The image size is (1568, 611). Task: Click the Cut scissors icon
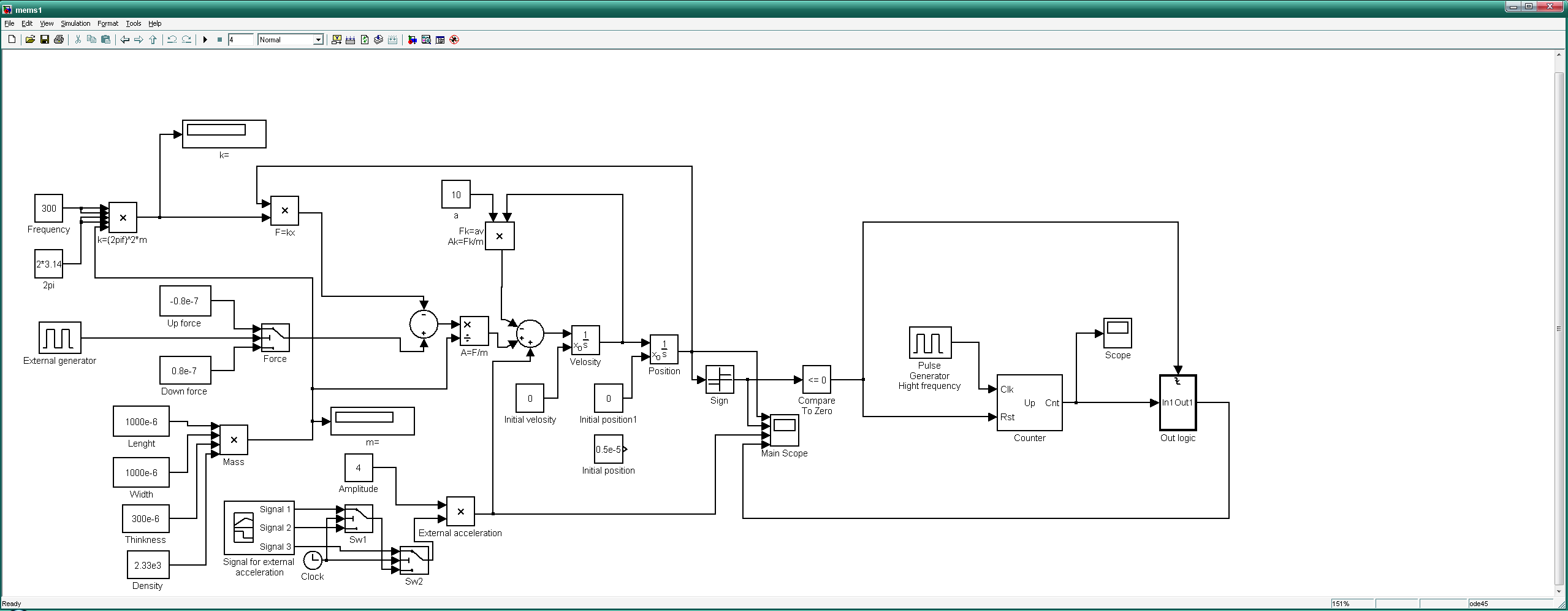[x=78, y=40]
